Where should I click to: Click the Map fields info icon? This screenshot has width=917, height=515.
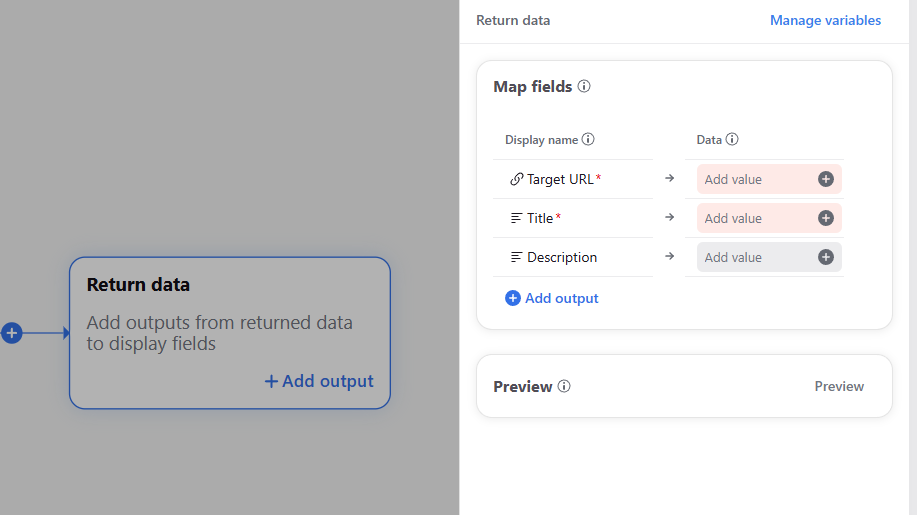point(584,87)
